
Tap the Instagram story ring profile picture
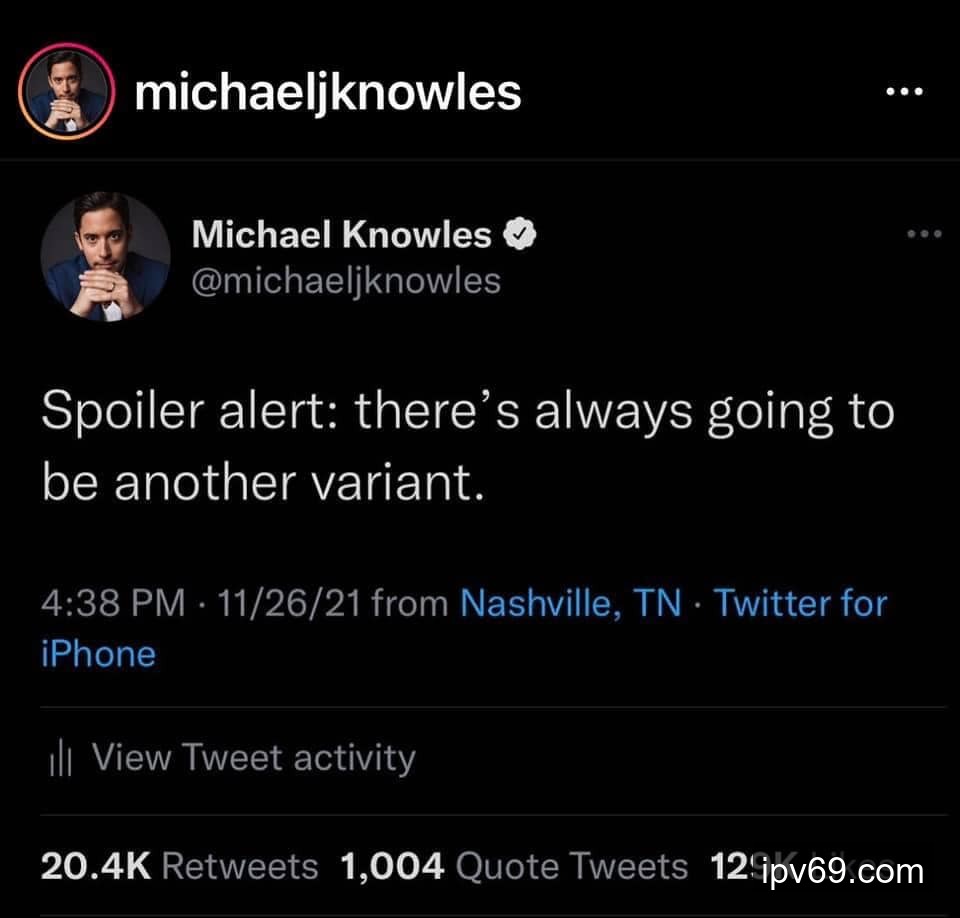point(66,93)
